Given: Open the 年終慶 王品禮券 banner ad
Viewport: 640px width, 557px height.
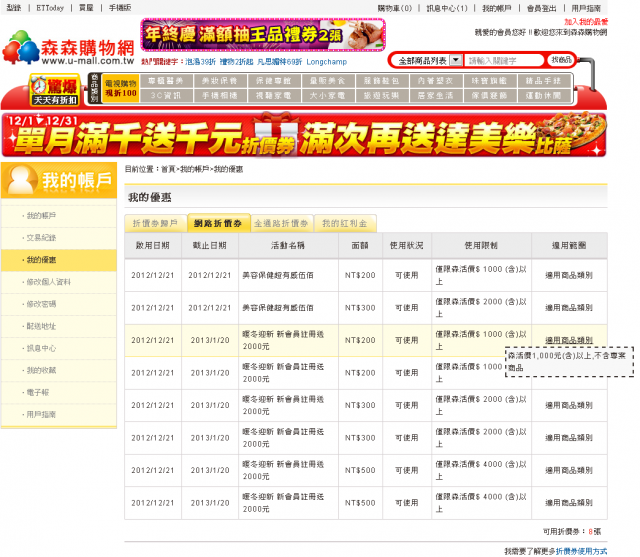Looking at the screenshot, I should coord(263,35).
